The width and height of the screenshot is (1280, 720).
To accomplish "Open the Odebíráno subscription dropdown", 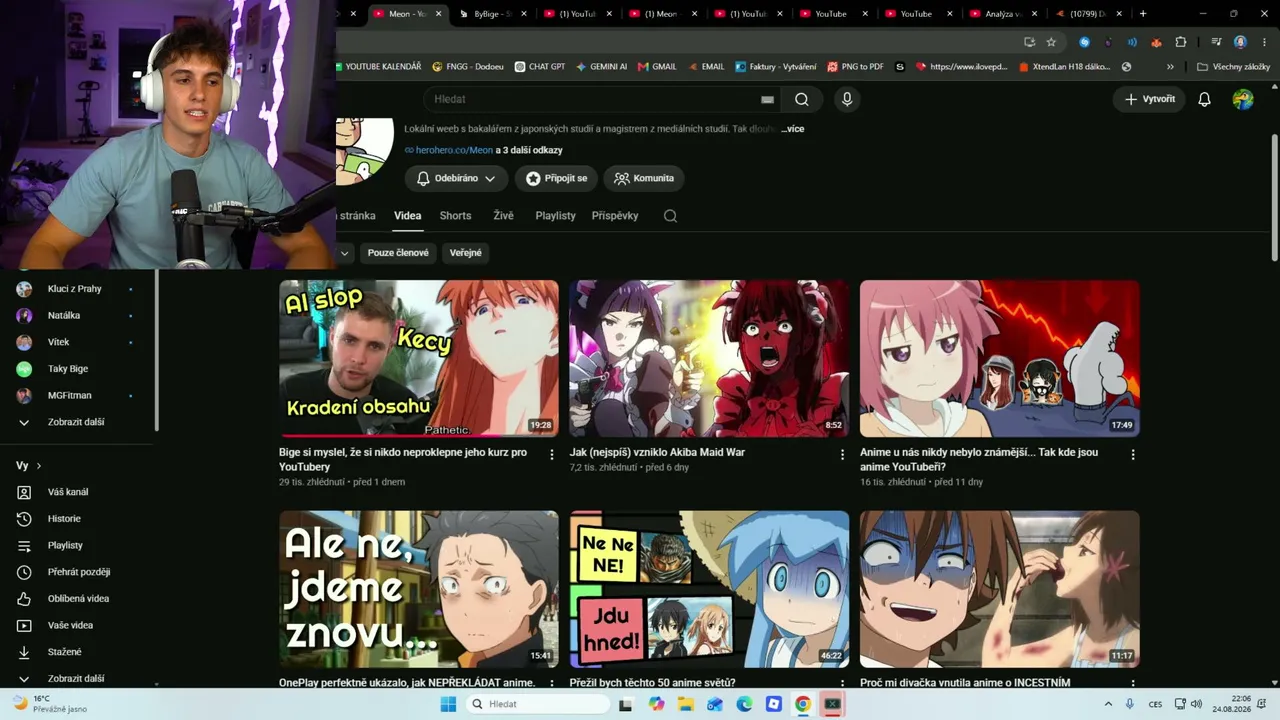I will [456, 178].
